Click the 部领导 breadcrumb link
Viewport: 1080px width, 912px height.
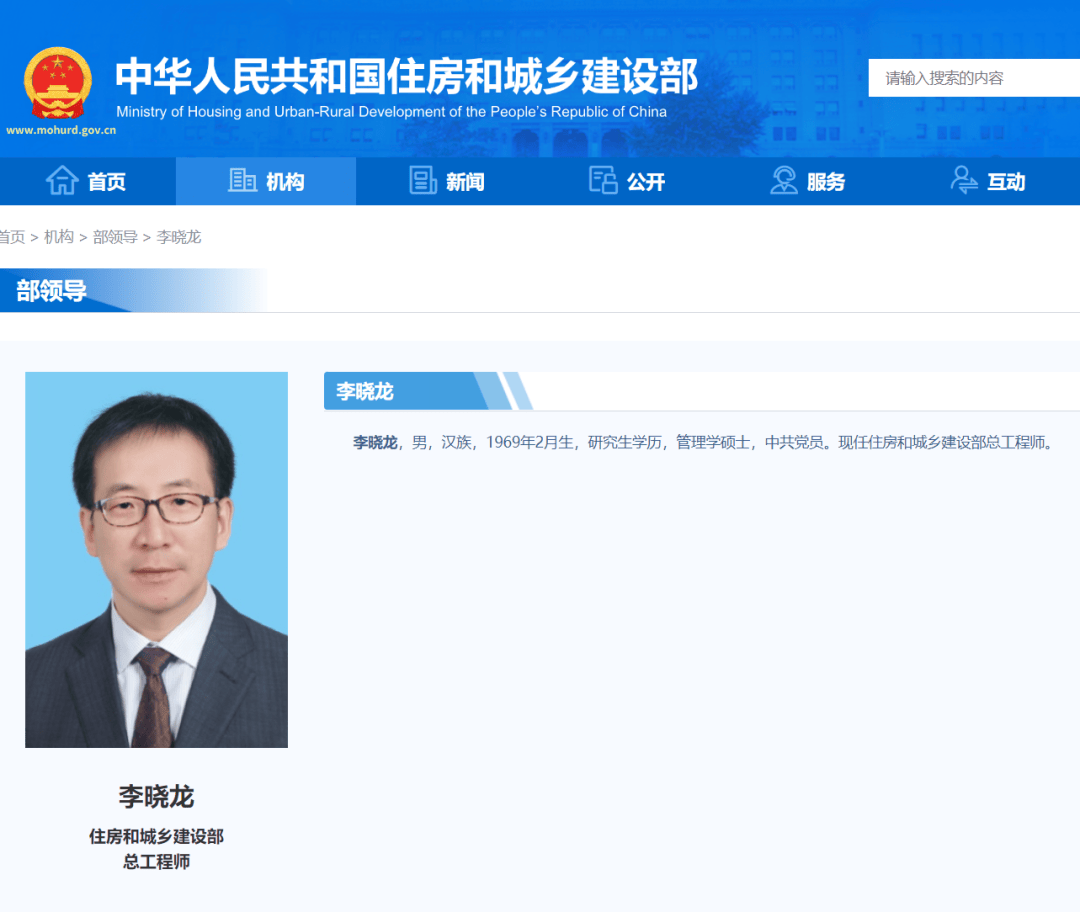115,237
